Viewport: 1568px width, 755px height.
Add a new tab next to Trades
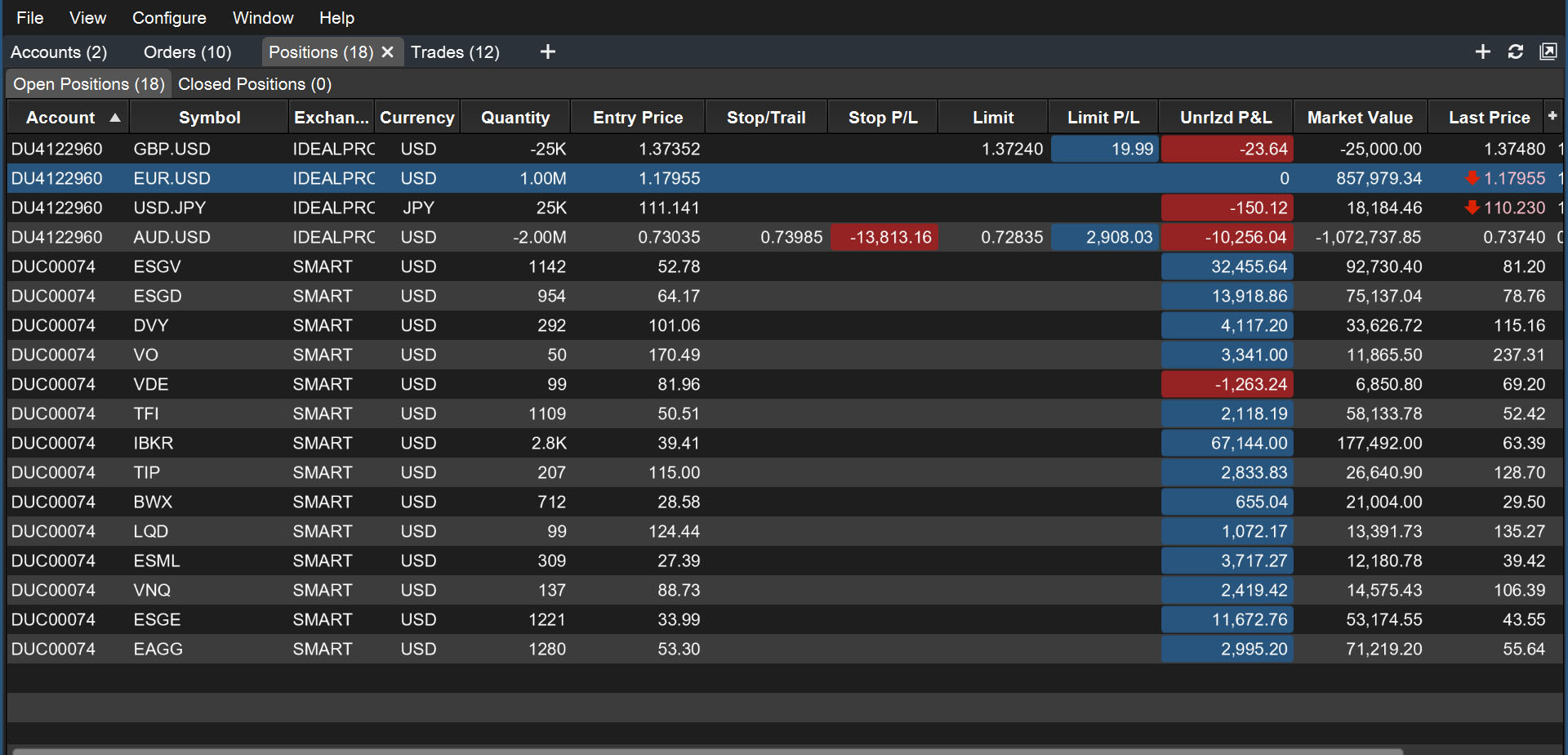(x=548, y=52)
